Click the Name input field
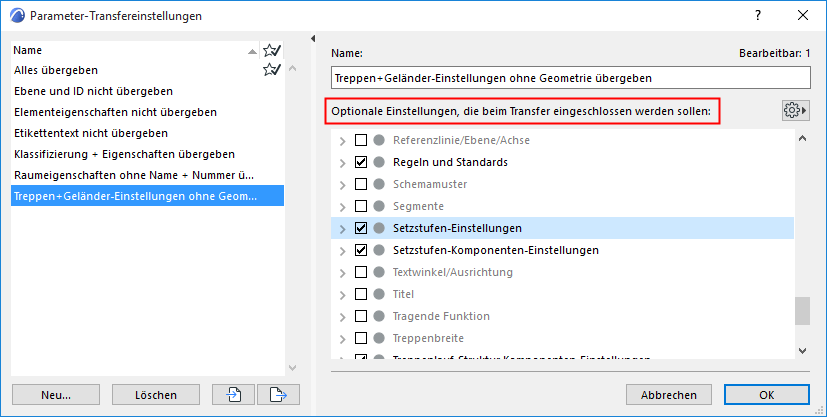This screenshot has width=827, height=417. 569,77
